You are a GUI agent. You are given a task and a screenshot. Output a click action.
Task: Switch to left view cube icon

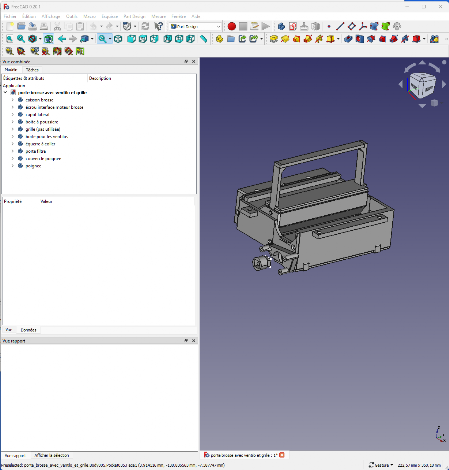click(190, 39)
